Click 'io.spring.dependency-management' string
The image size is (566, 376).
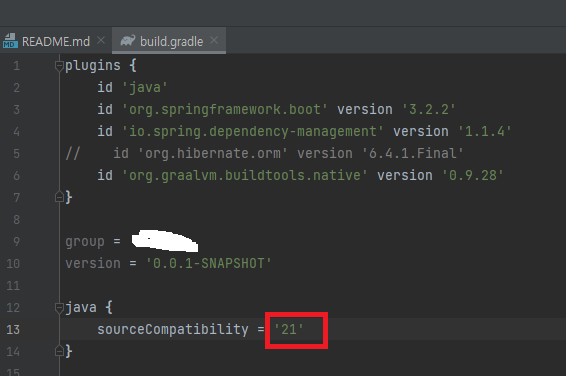pos(252,131)
